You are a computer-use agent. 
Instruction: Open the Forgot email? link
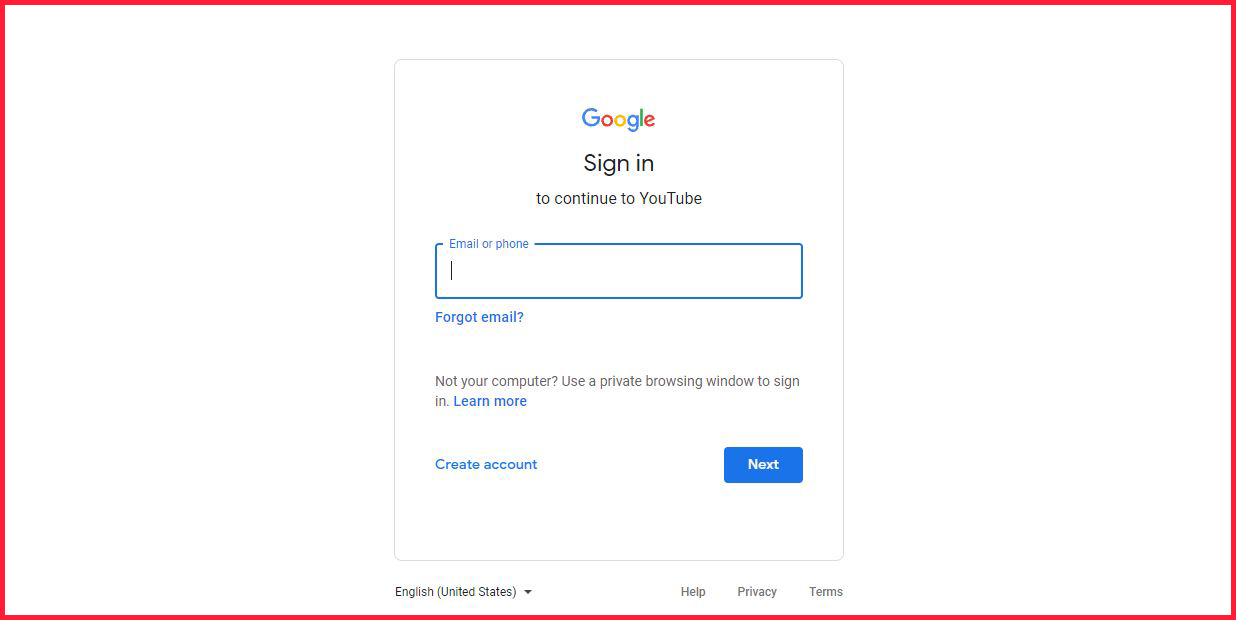pyautogui.click(x=479, y=317)
